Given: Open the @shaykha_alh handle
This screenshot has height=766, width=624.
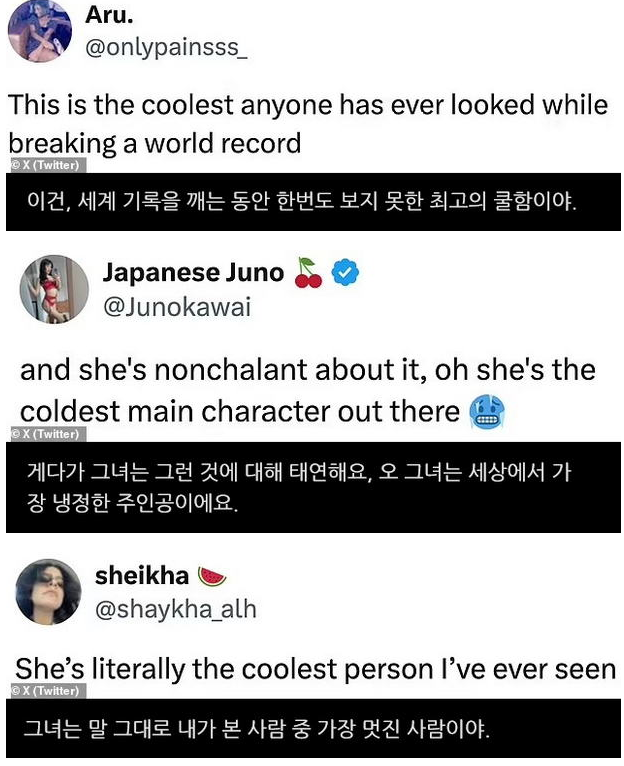Looking at the screenshot, I should (x=175, y=609).
